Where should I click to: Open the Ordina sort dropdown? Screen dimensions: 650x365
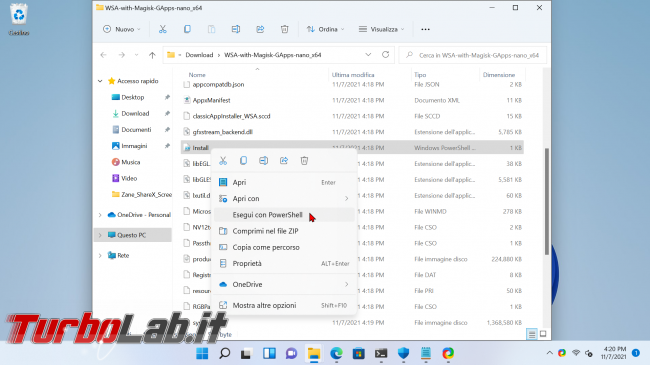pos(325,29)
